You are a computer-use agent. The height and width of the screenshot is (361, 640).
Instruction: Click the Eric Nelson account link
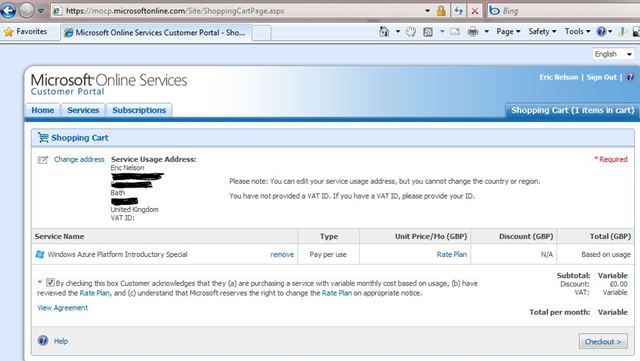559,77
